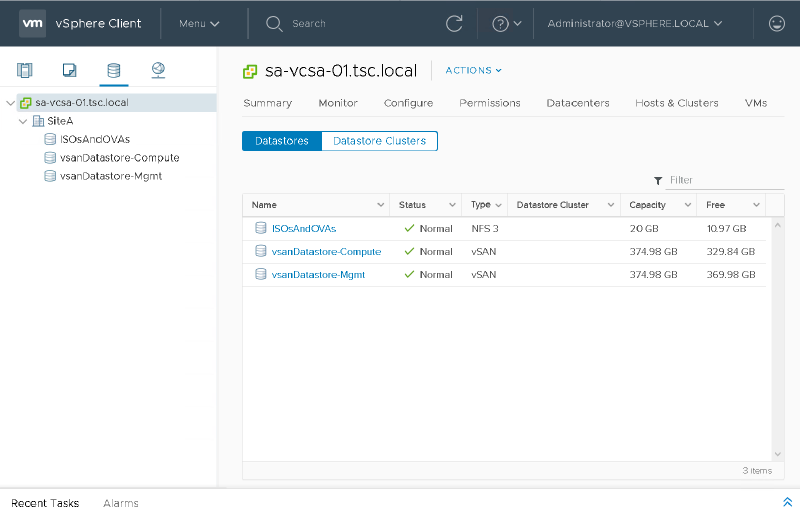
Task: Open the Type column dropdown arrow
Action: click(498, 205)
